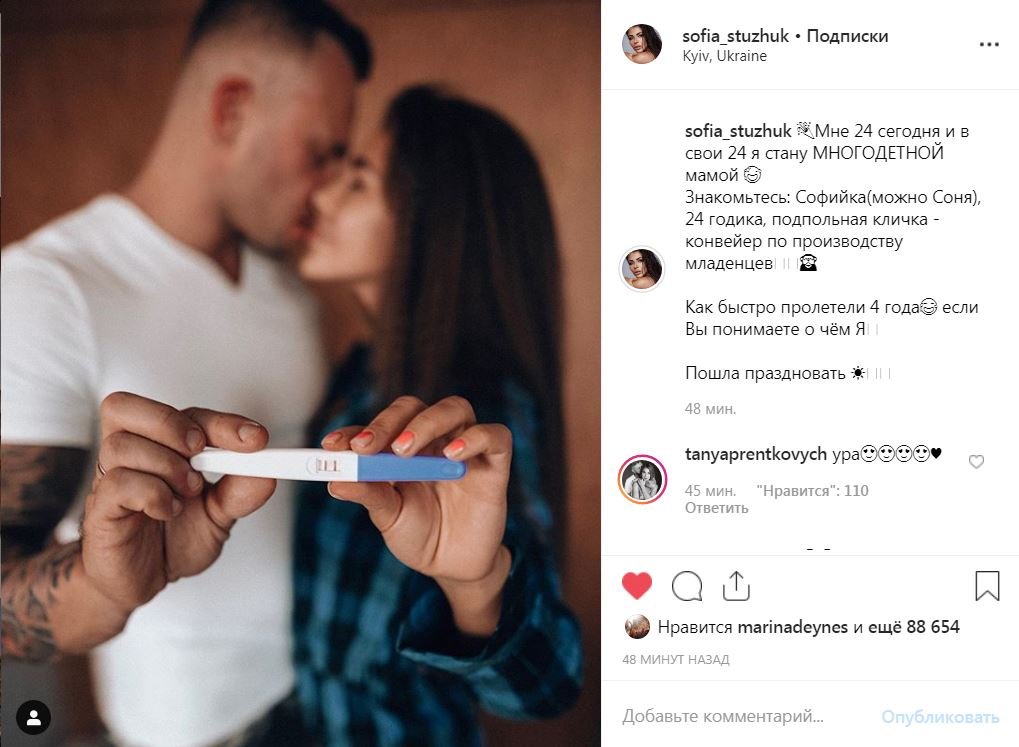Click inside Добавьте комментарий input field
The image size is (1019, 747).
tap(747, 716)
